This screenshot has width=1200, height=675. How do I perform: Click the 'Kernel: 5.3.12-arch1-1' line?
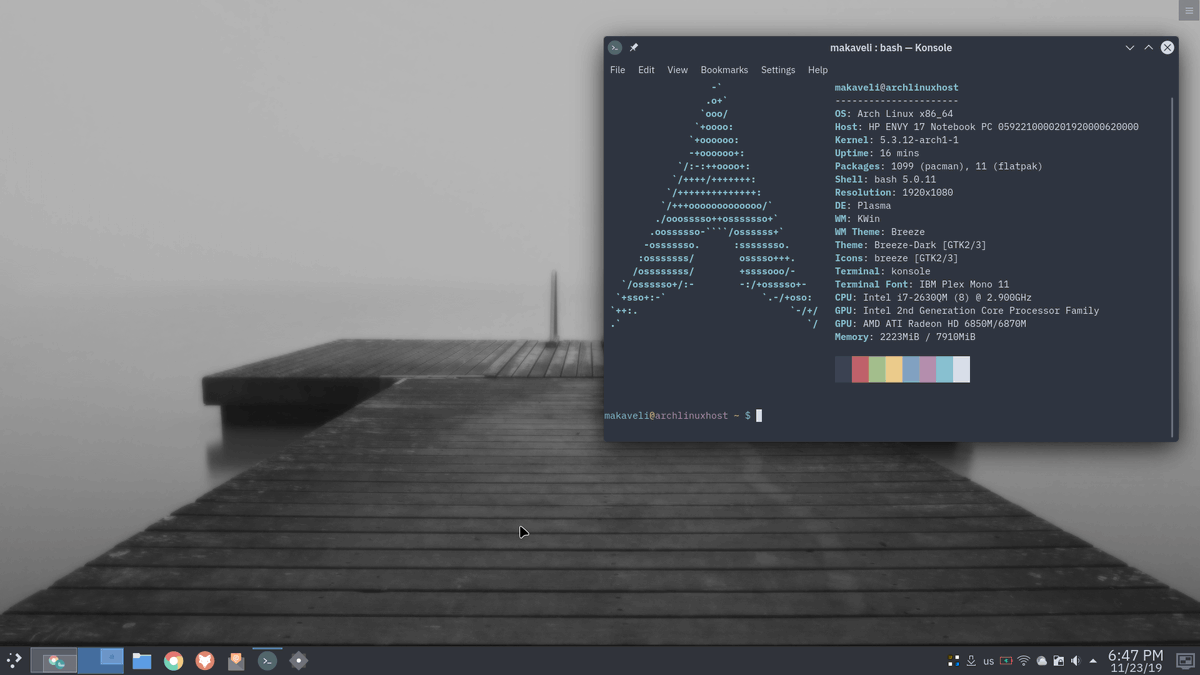click(x=896, y=140)
